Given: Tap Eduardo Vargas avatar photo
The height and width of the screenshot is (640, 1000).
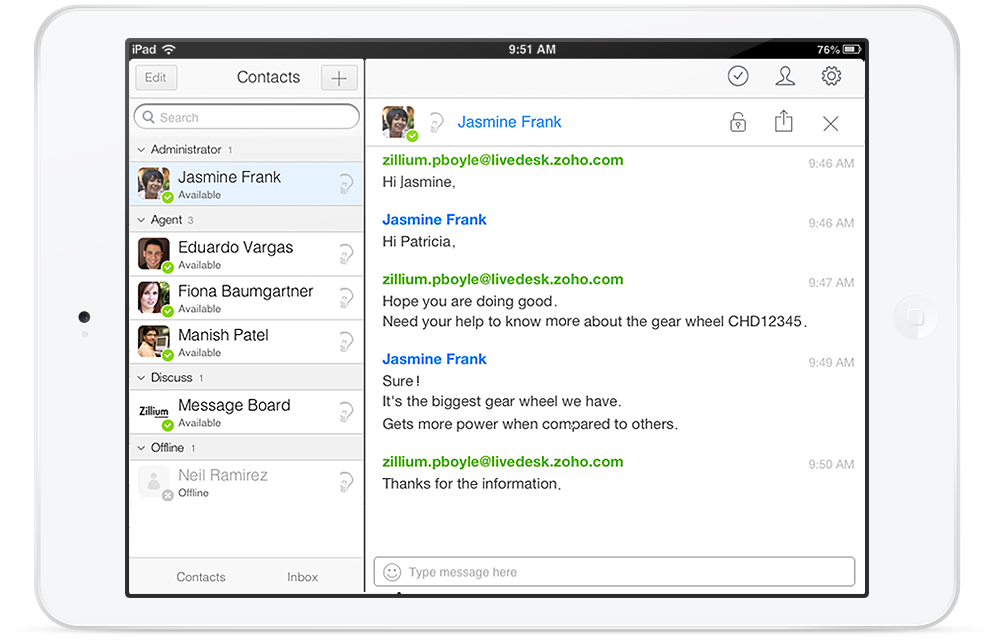Looking at the screenshot, I should (x=154, y=254).
